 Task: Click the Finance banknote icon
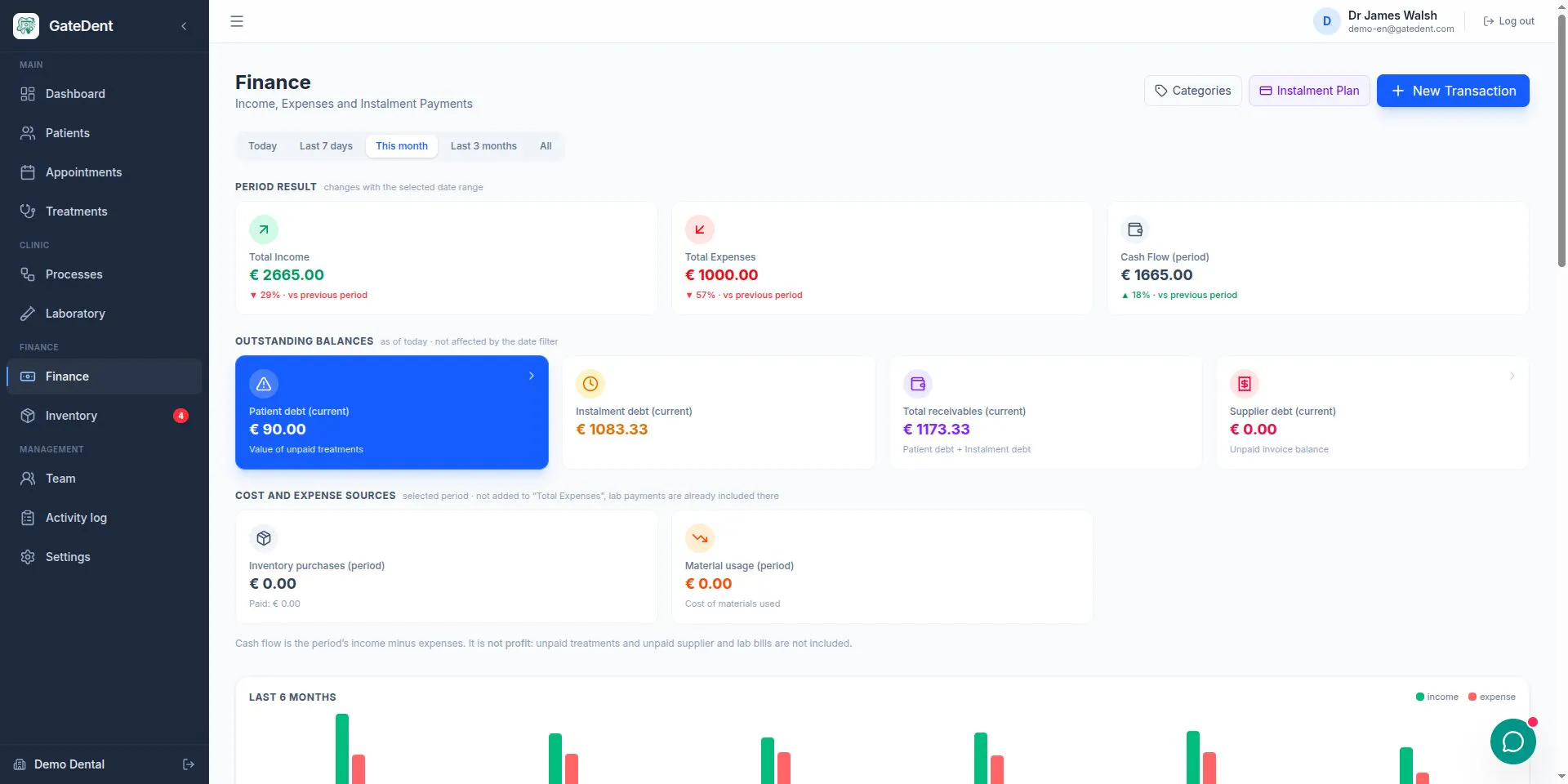(x=28, y=376)
